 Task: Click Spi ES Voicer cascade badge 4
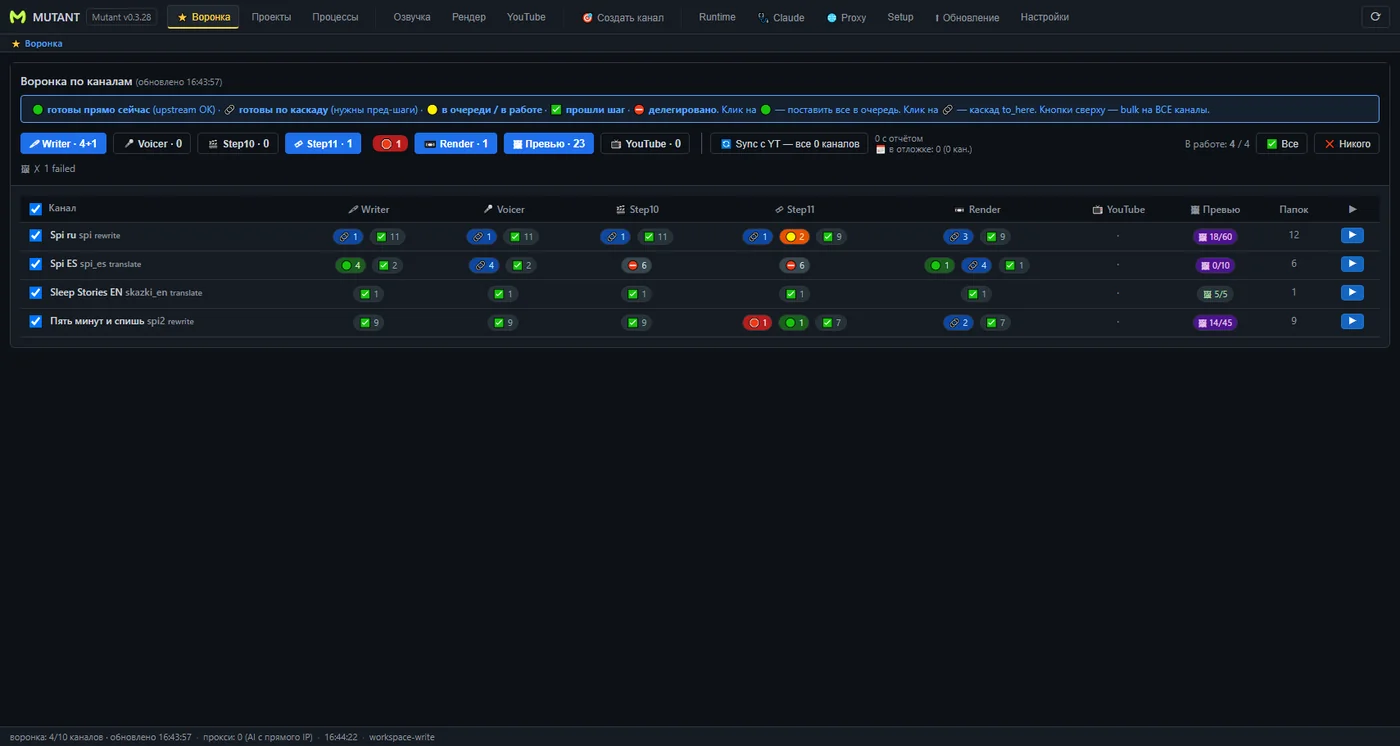click(483, 266)
